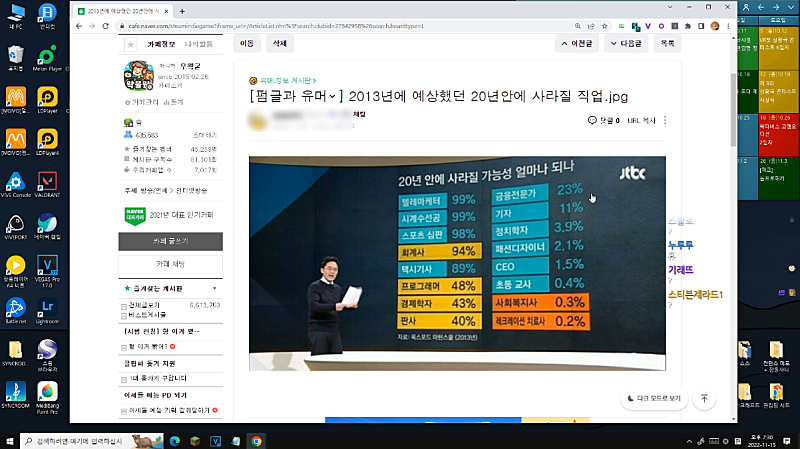Go to previous post 이전글
Viewport: 800px width, 449px height.
(577, 44)
